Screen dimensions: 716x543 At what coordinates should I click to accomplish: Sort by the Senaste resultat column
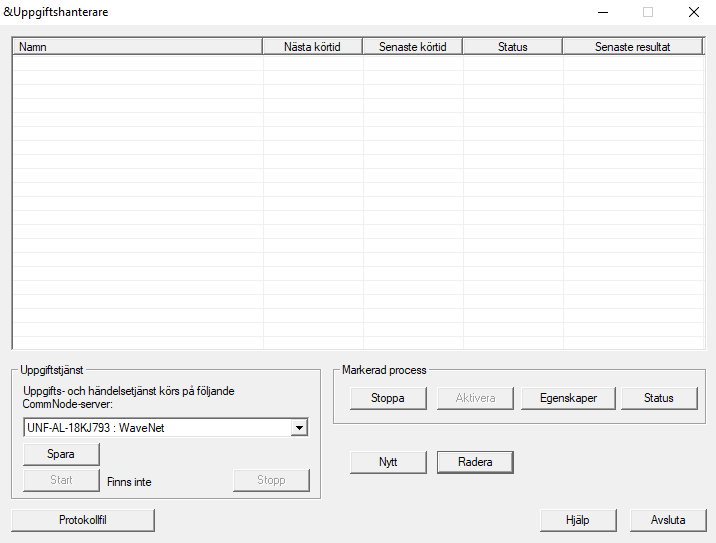click(x=632, y=47)
